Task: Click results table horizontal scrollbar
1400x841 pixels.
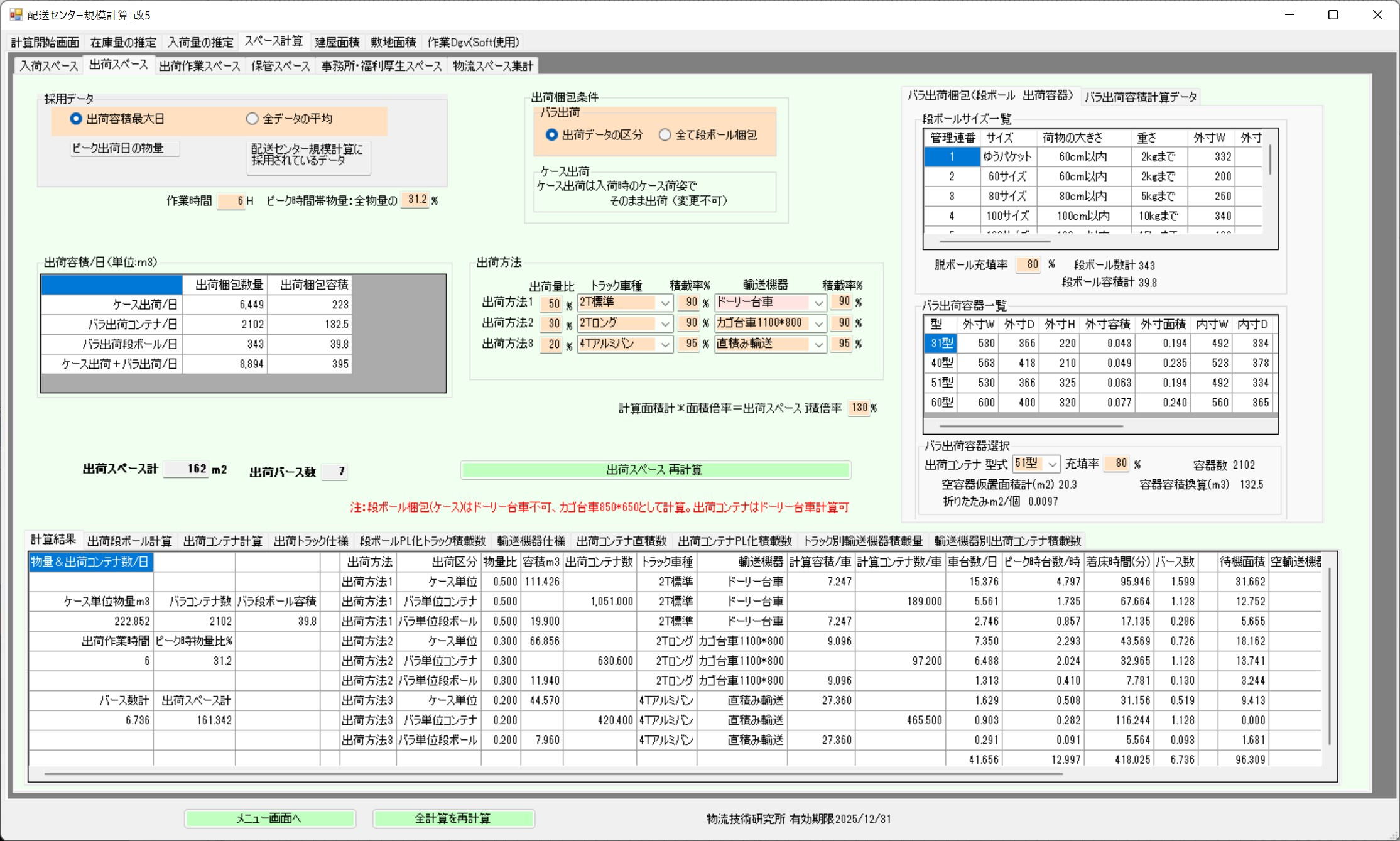Action: click(x=553, y=774)
